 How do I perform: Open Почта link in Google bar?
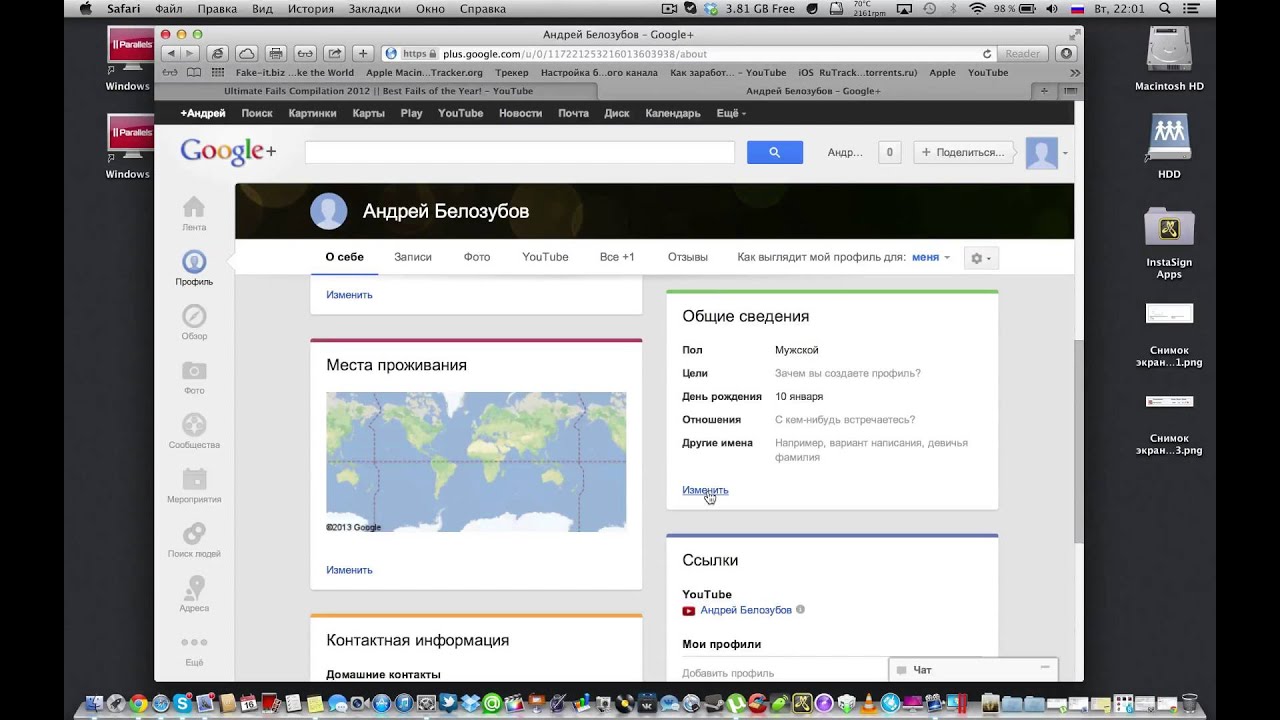[x=573, y=113]
